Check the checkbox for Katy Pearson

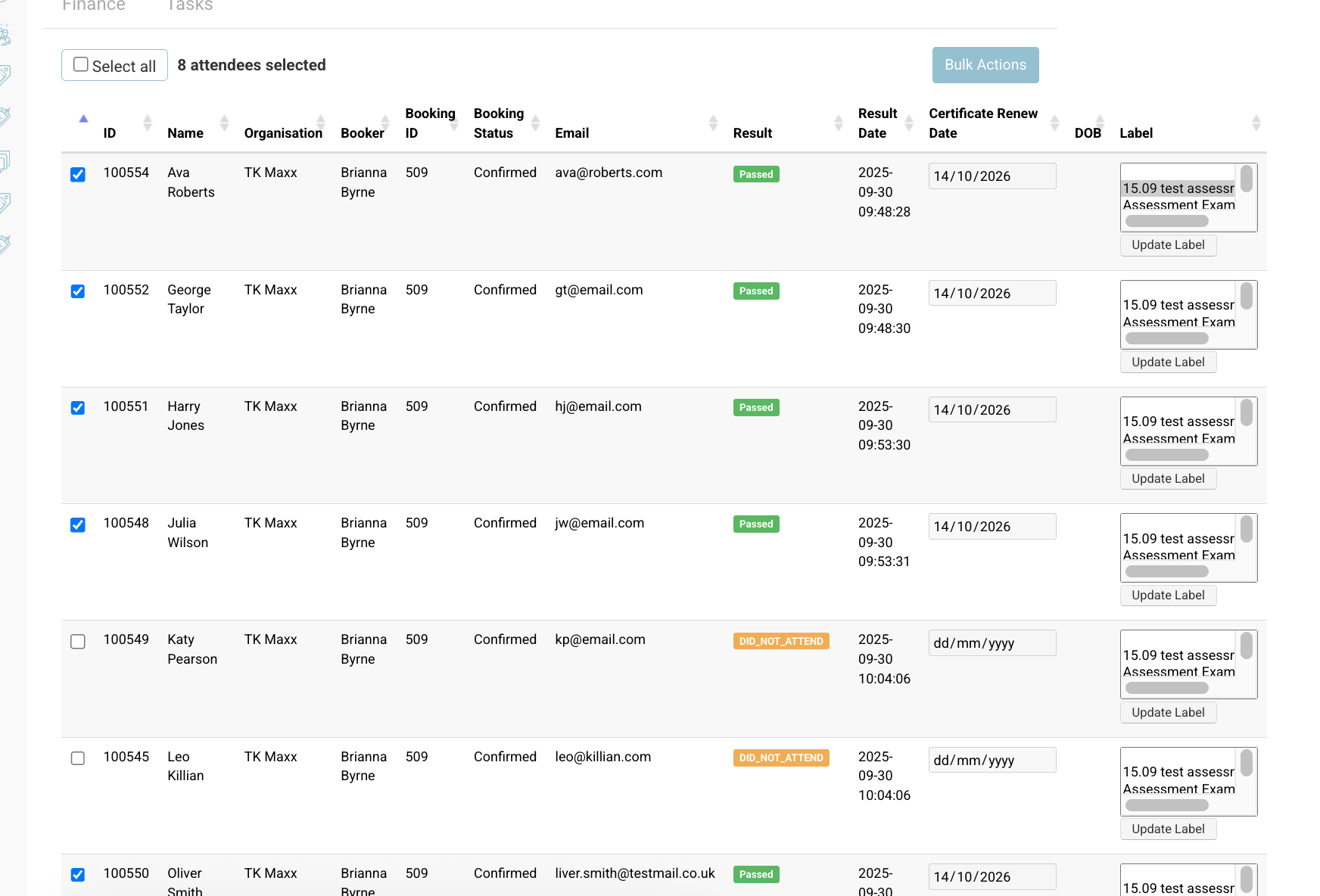pyautogui.click(x=78, y=642)
